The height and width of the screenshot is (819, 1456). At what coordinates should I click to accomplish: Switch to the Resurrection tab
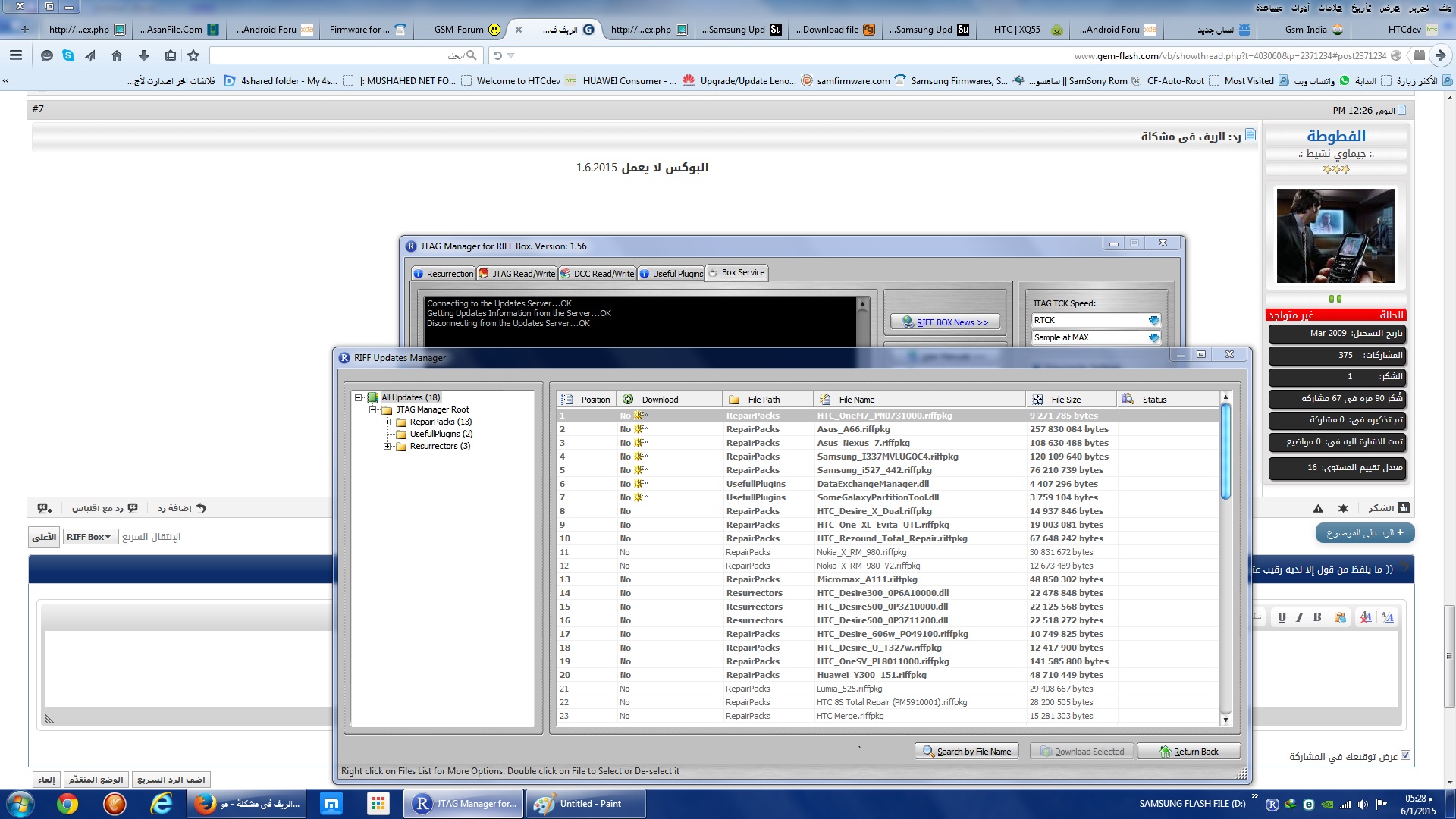click(x=444, y=274)
